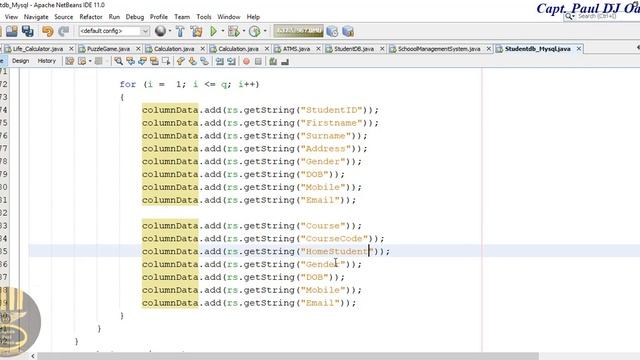Viewport: 640px width, 360px height.
Task: Click the Find Selection magnifier icon
Action: point(118,61)
